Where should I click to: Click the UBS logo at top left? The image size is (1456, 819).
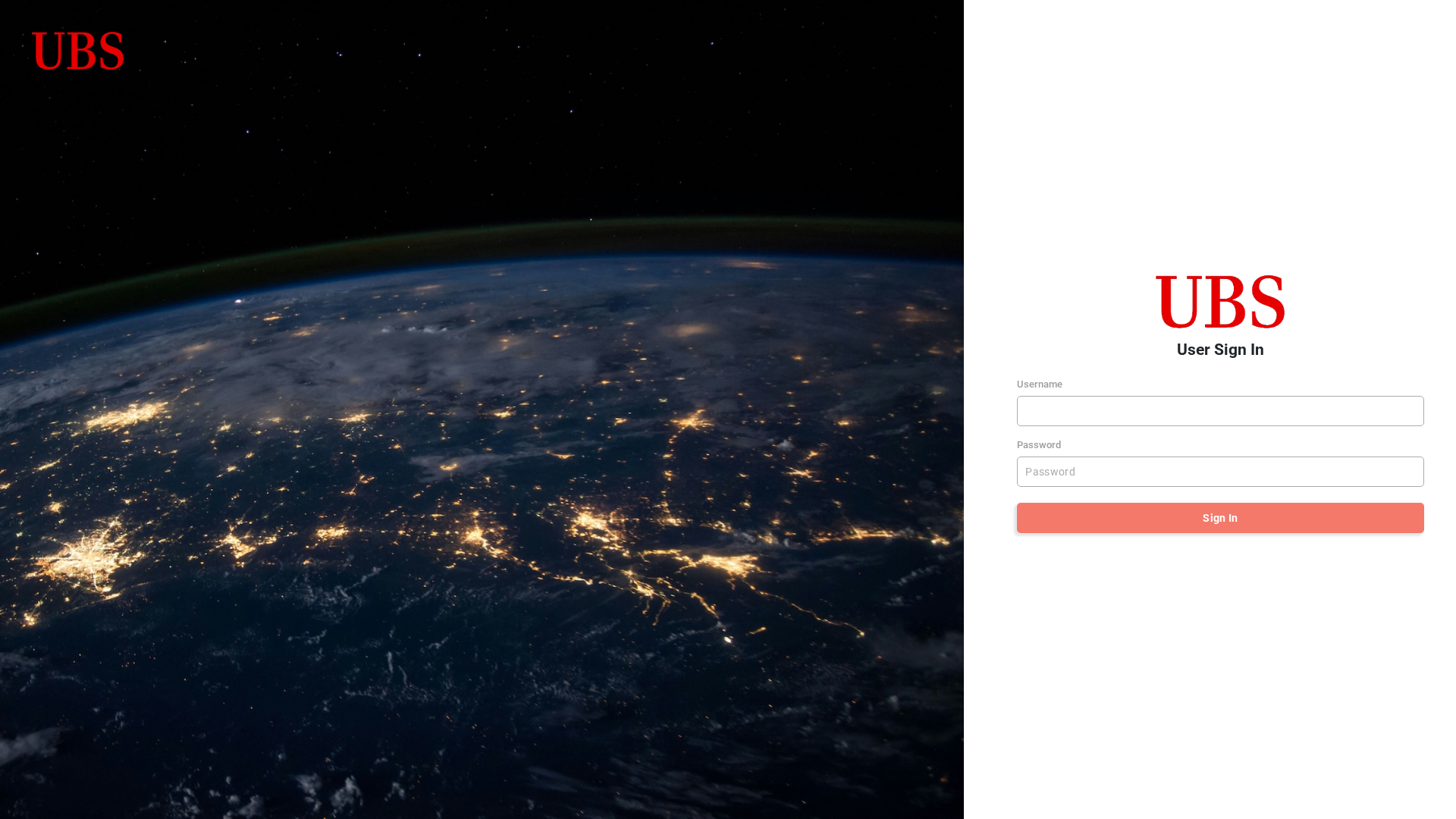click(78, 51)
